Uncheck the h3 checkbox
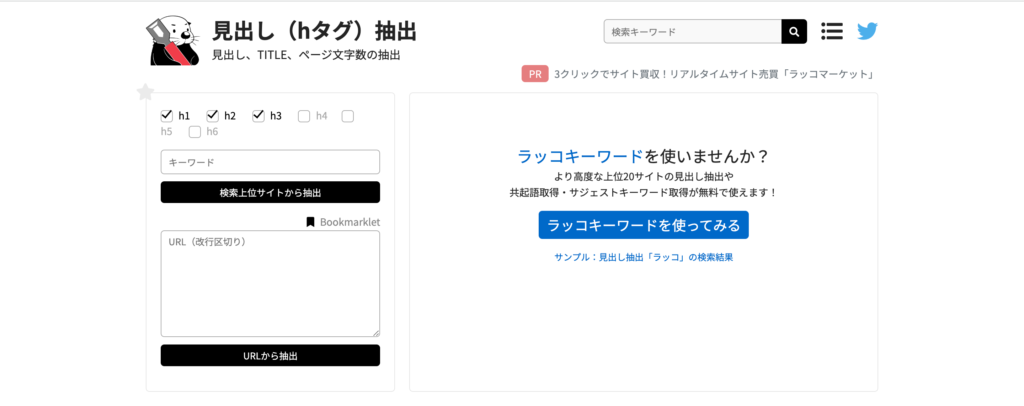 258,116
